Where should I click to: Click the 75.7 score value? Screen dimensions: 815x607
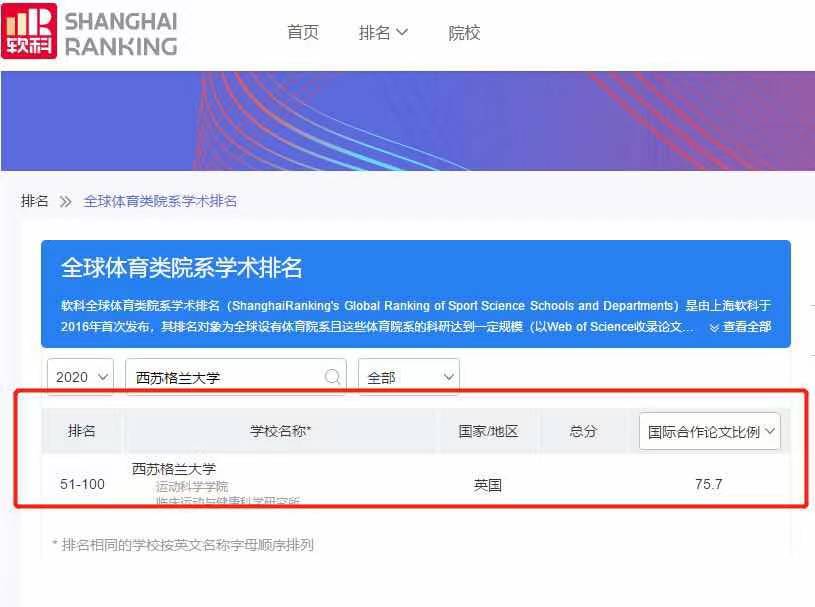click(x=708, y=484)
